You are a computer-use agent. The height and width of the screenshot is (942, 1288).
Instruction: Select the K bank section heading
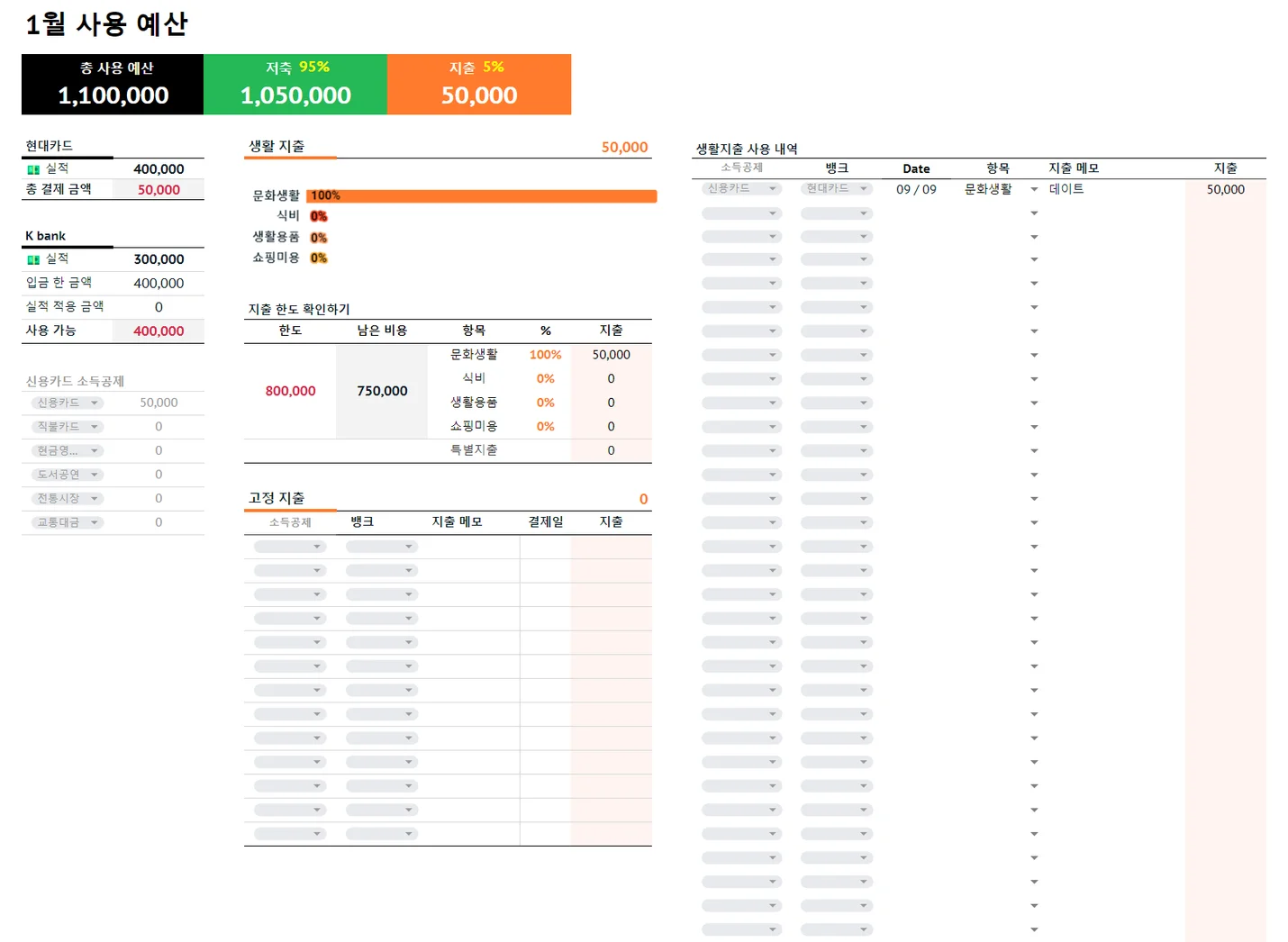point(45,236)
